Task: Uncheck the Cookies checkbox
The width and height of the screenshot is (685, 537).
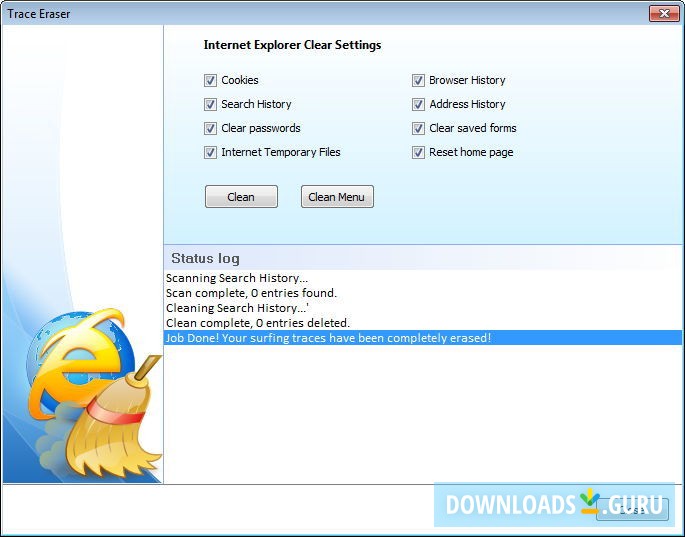Action: tap(210, 80)
